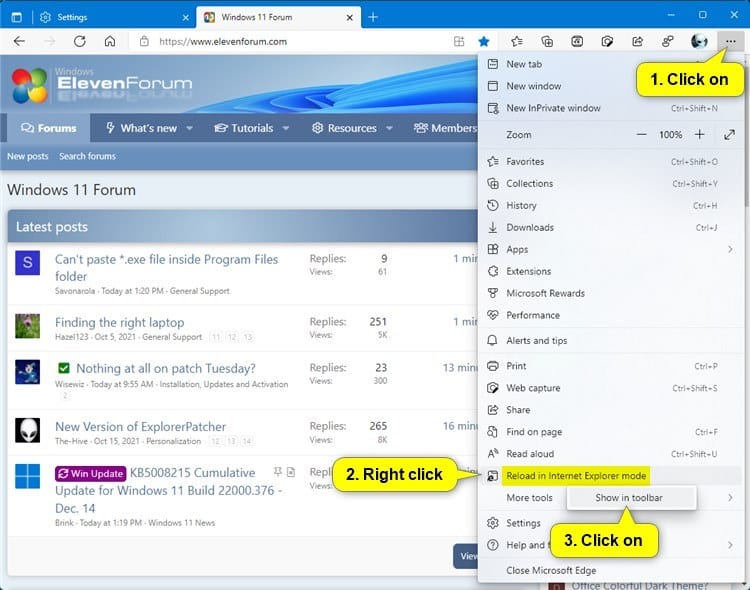Image resolution: width=750 pixels, height=590 pixels.
Task: Select Share in the menu
Action: (x=610, y=410)
